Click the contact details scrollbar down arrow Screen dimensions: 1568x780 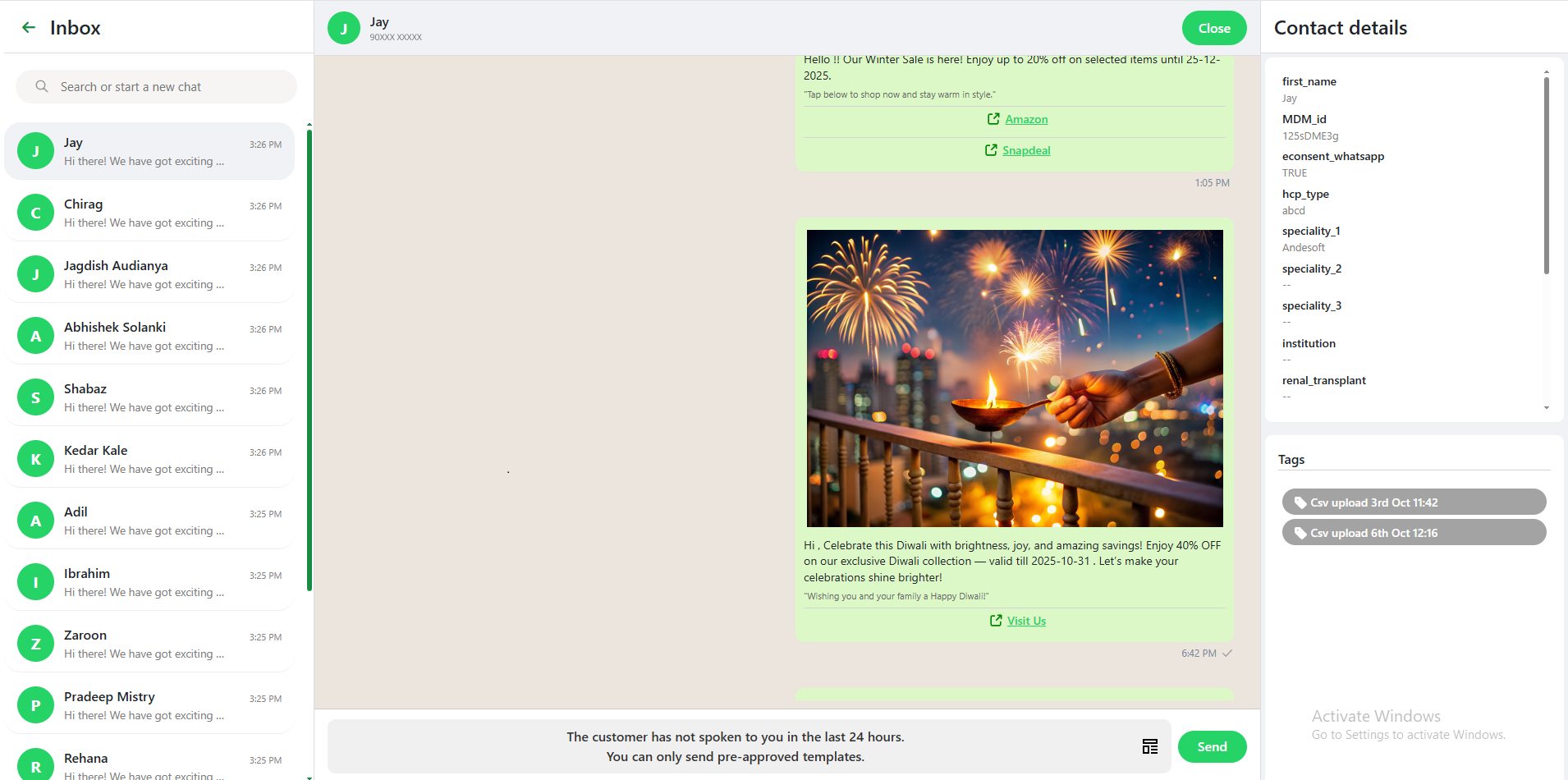point(1546,408)
